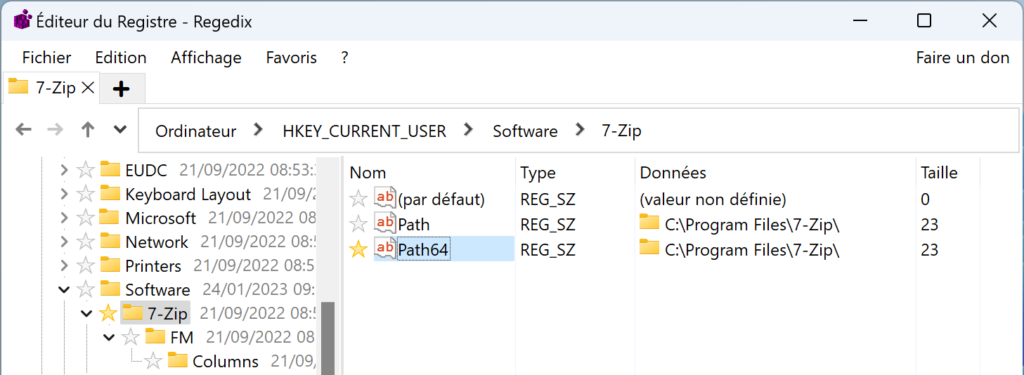Remove favorite star from 7-Zip key
This screenshot has width=1024, height=375.
[x=108, y=313]
